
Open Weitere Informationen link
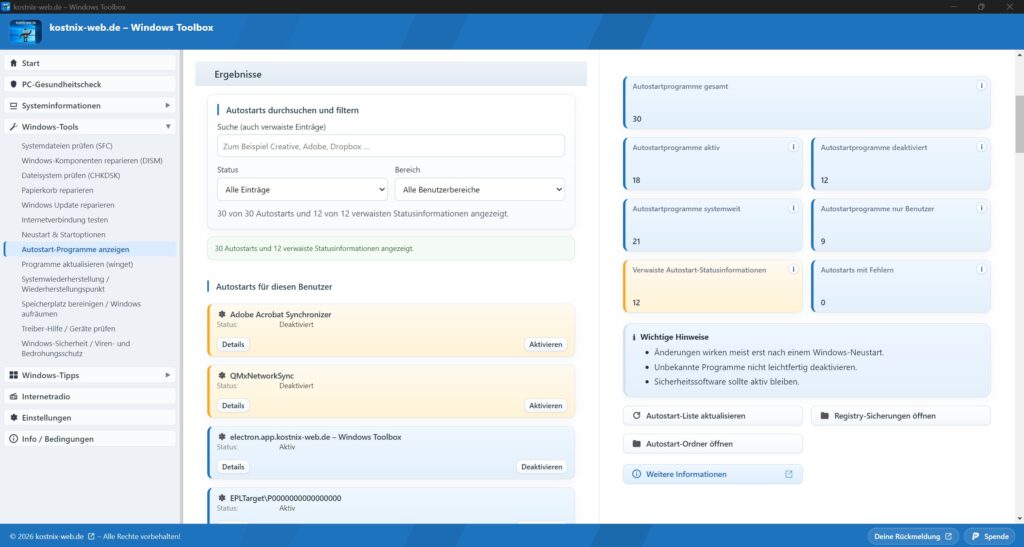(712, 475)
